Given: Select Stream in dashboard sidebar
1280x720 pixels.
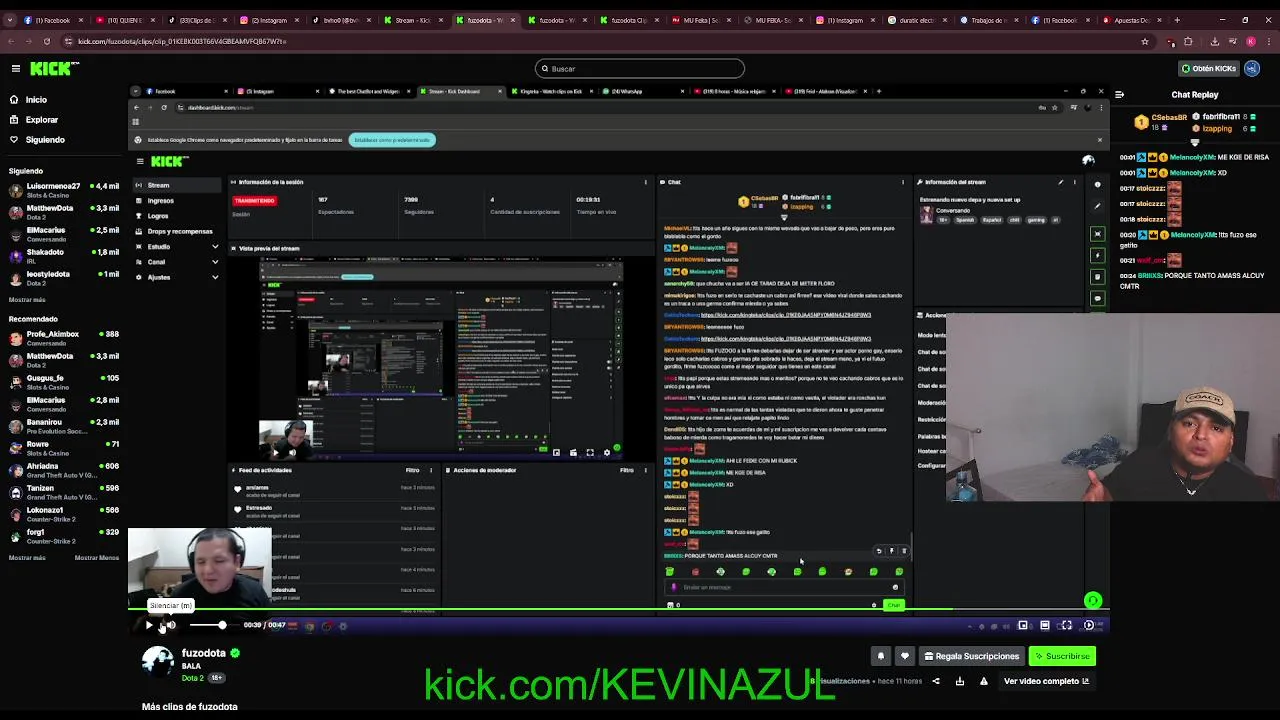Looking at the screenshot, I should tap(177, 185).
